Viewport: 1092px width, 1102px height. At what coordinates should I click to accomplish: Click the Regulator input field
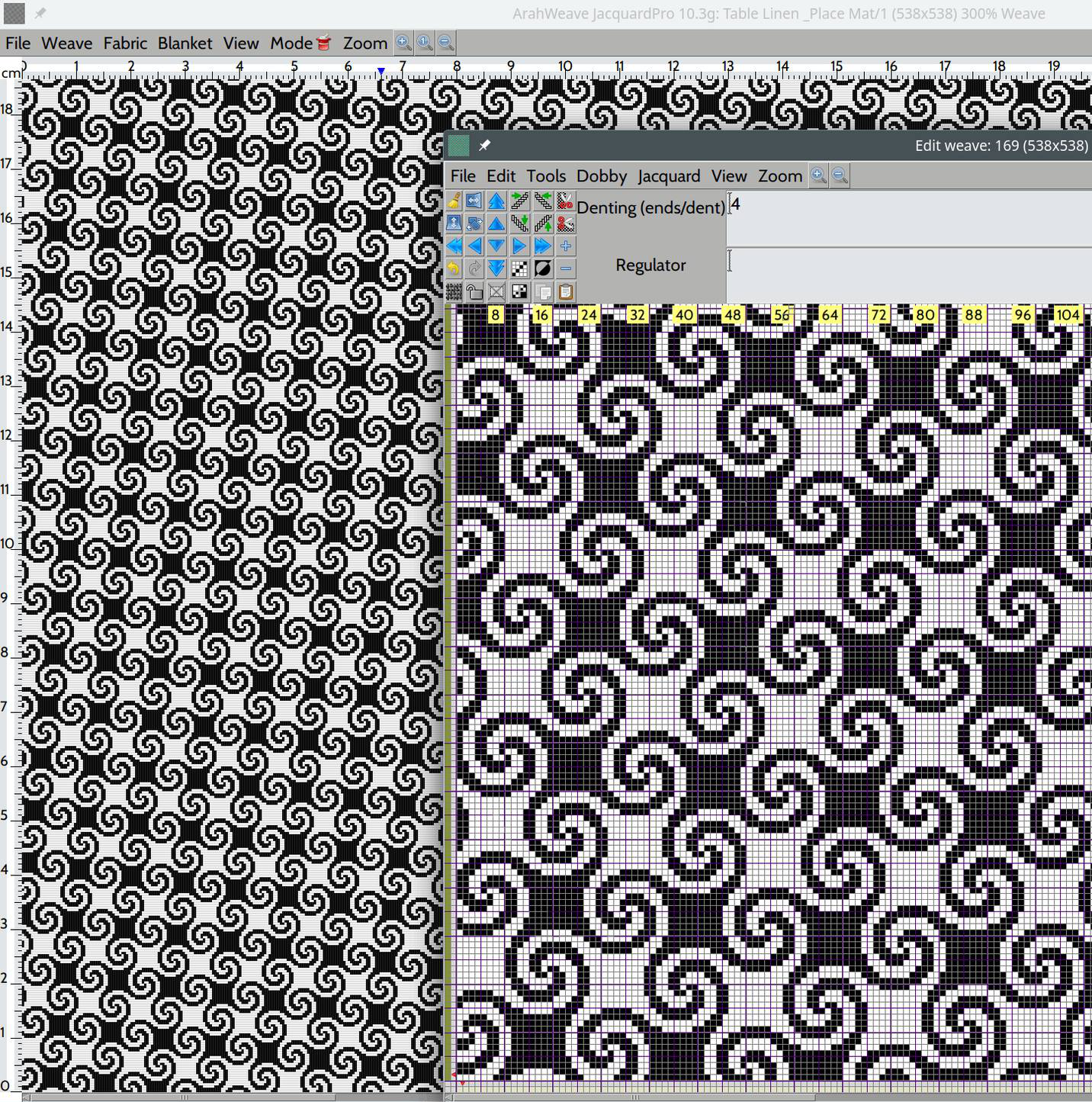coord(910,275)
